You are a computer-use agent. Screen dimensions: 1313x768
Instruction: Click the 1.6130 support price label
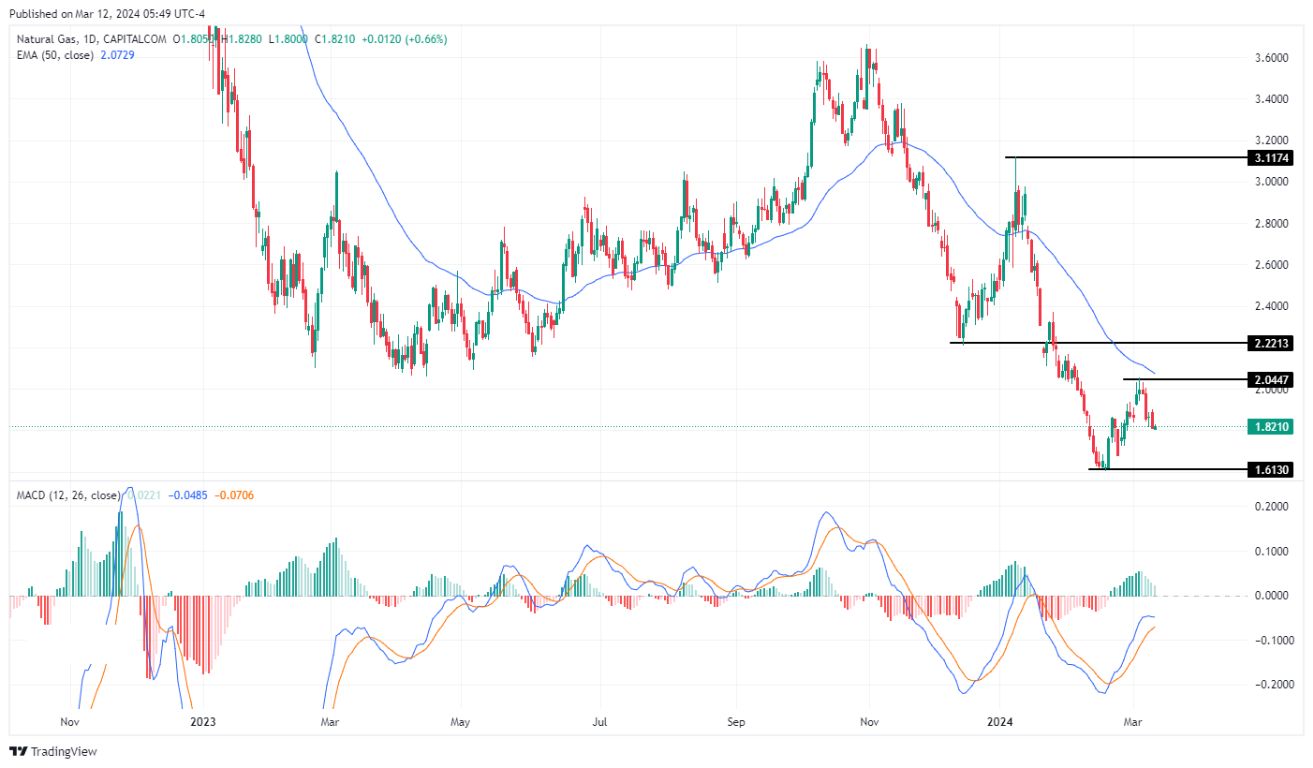pyautogui.click(x=1269, y=468)
